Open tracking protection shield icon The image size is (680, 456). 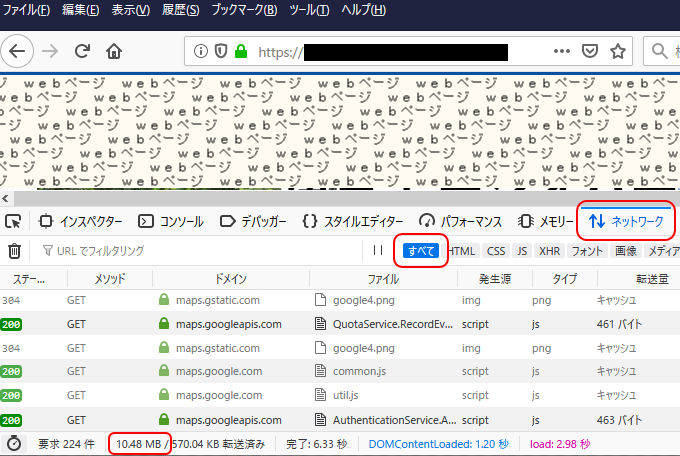[x=221, y=51]
